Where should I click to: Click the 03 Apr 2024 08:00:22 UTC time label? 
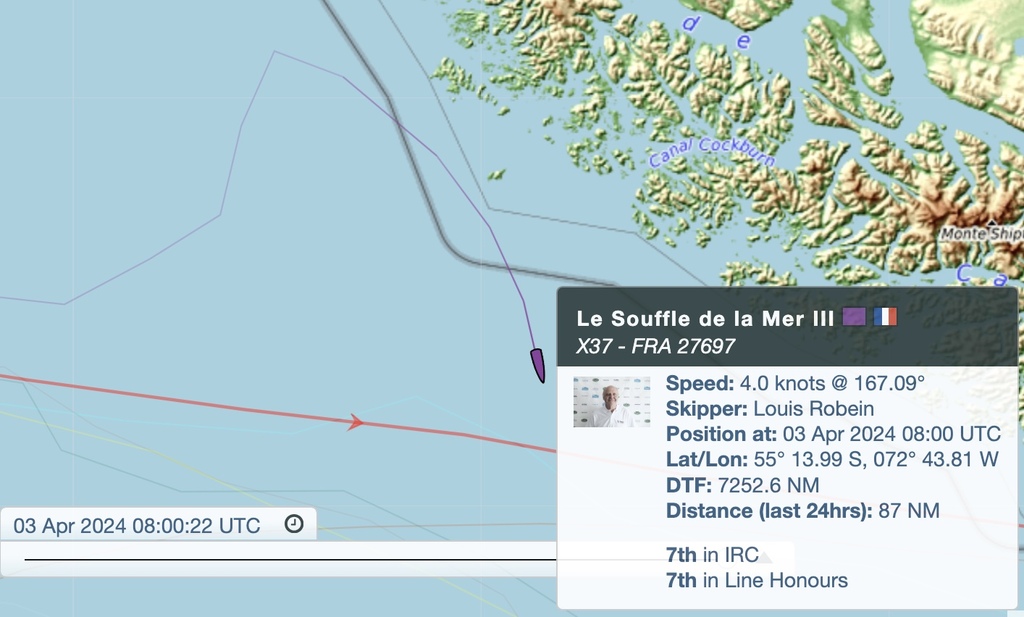(x=136, y=526)
